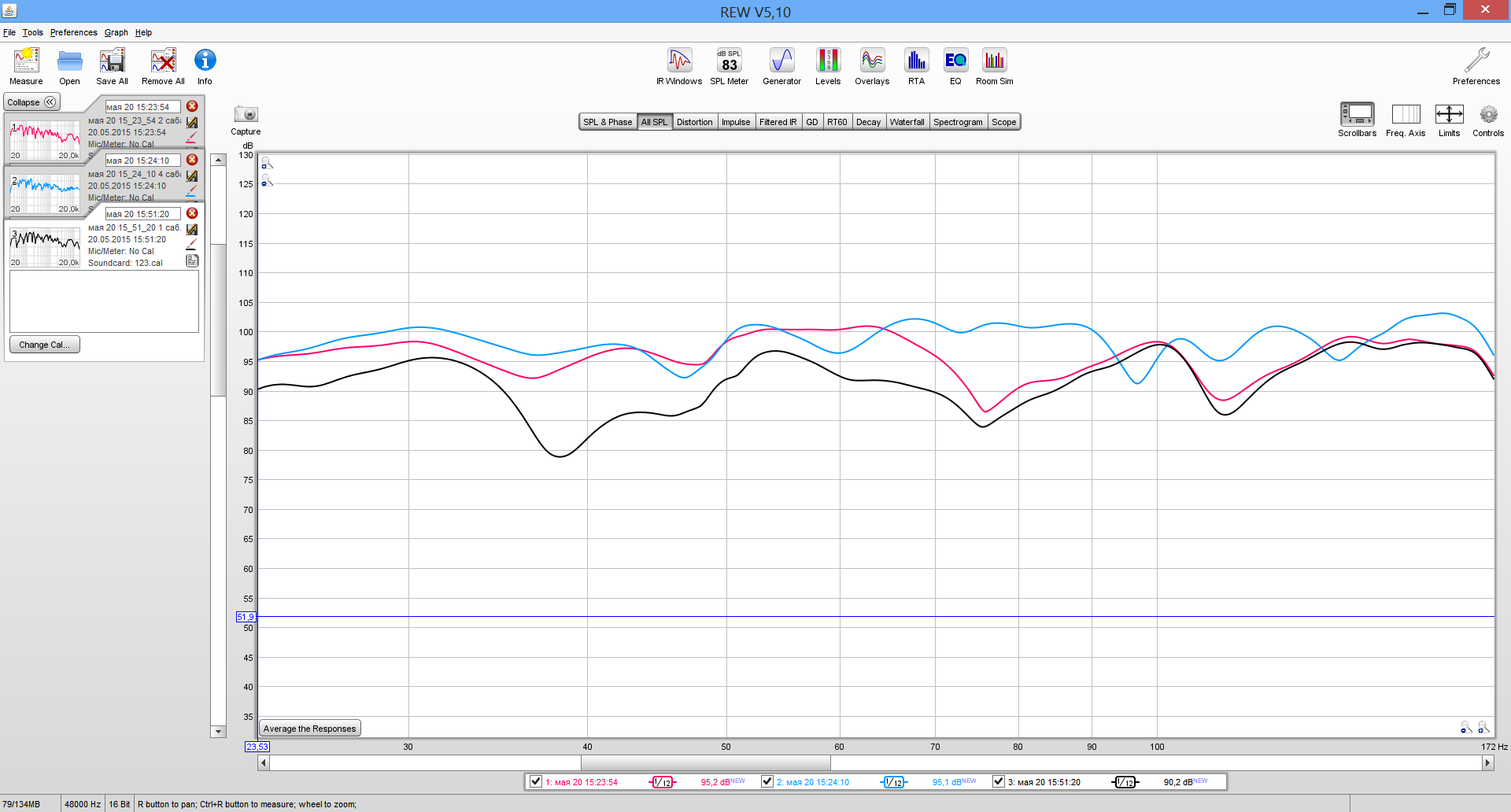Switch to the Distortion tab

coord(695,122)
